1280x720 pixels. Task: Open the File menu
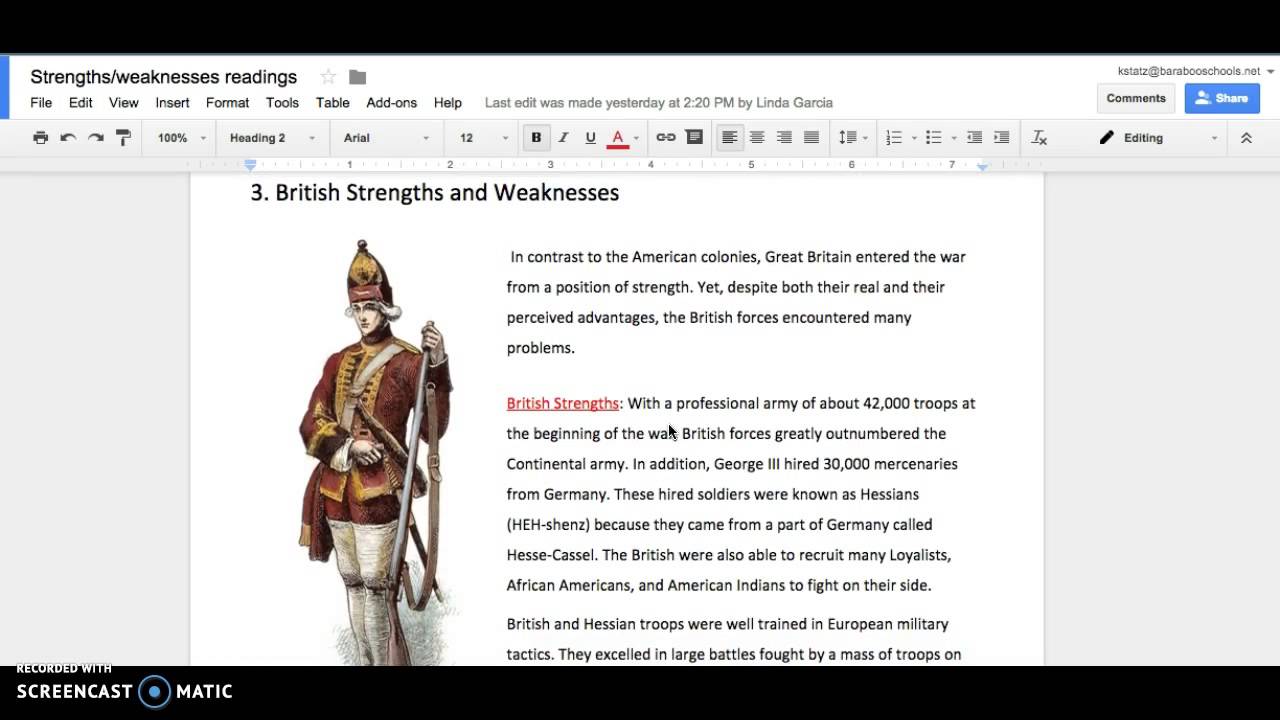tap(41, 102)
